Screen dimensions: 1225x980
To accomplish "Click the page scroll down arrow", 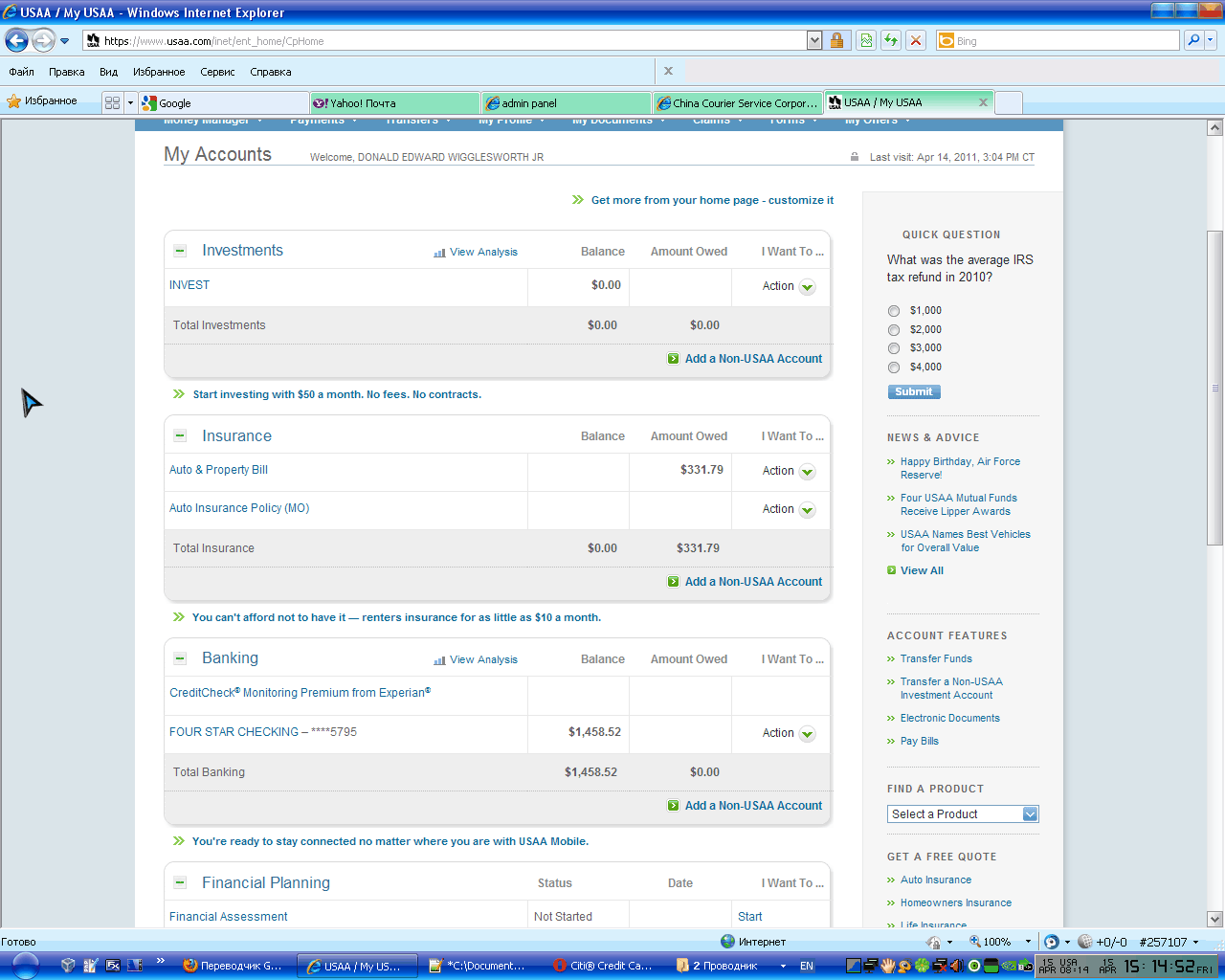I will (1215, 919).
